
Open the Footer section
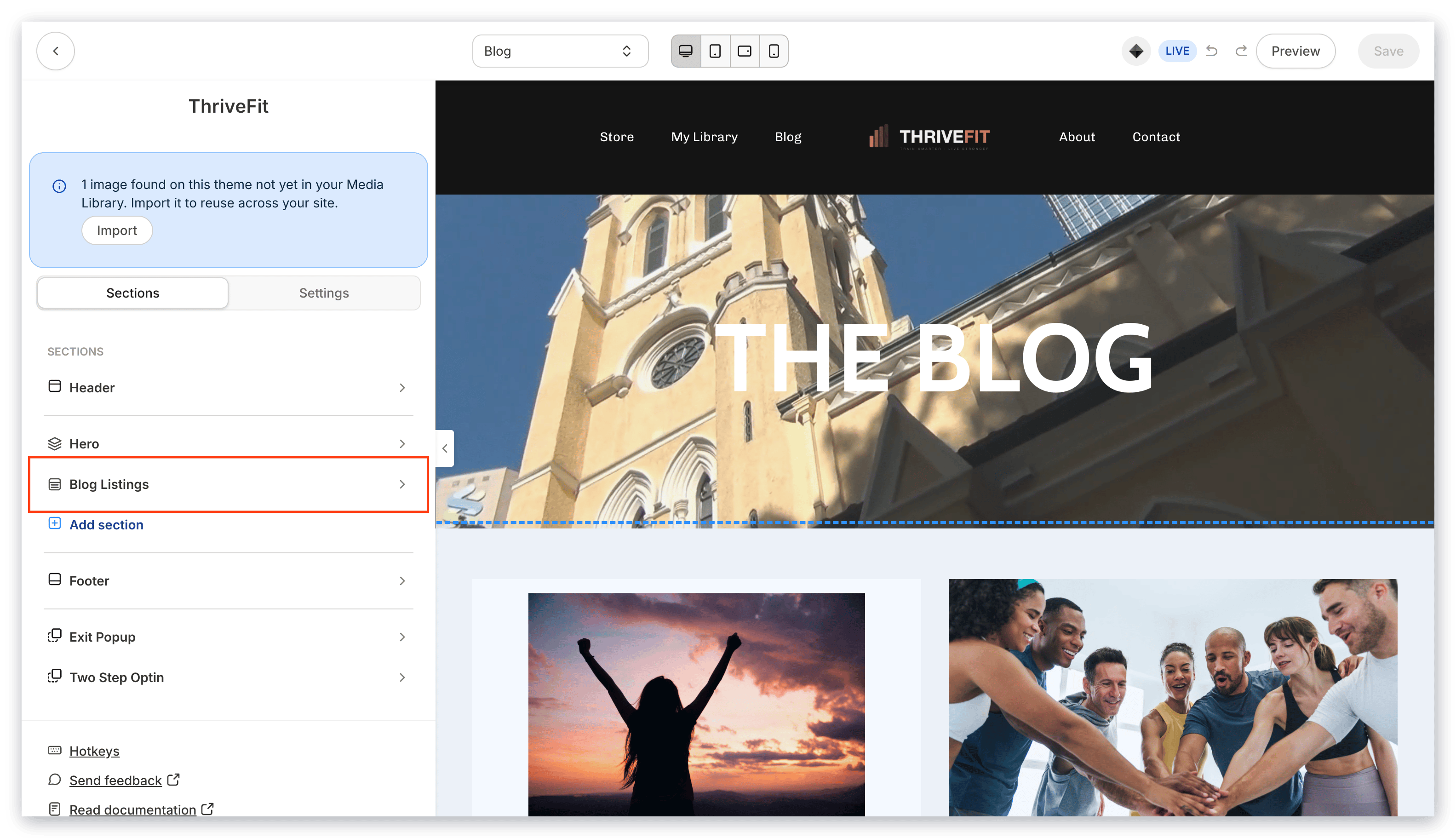click(228, 581)
